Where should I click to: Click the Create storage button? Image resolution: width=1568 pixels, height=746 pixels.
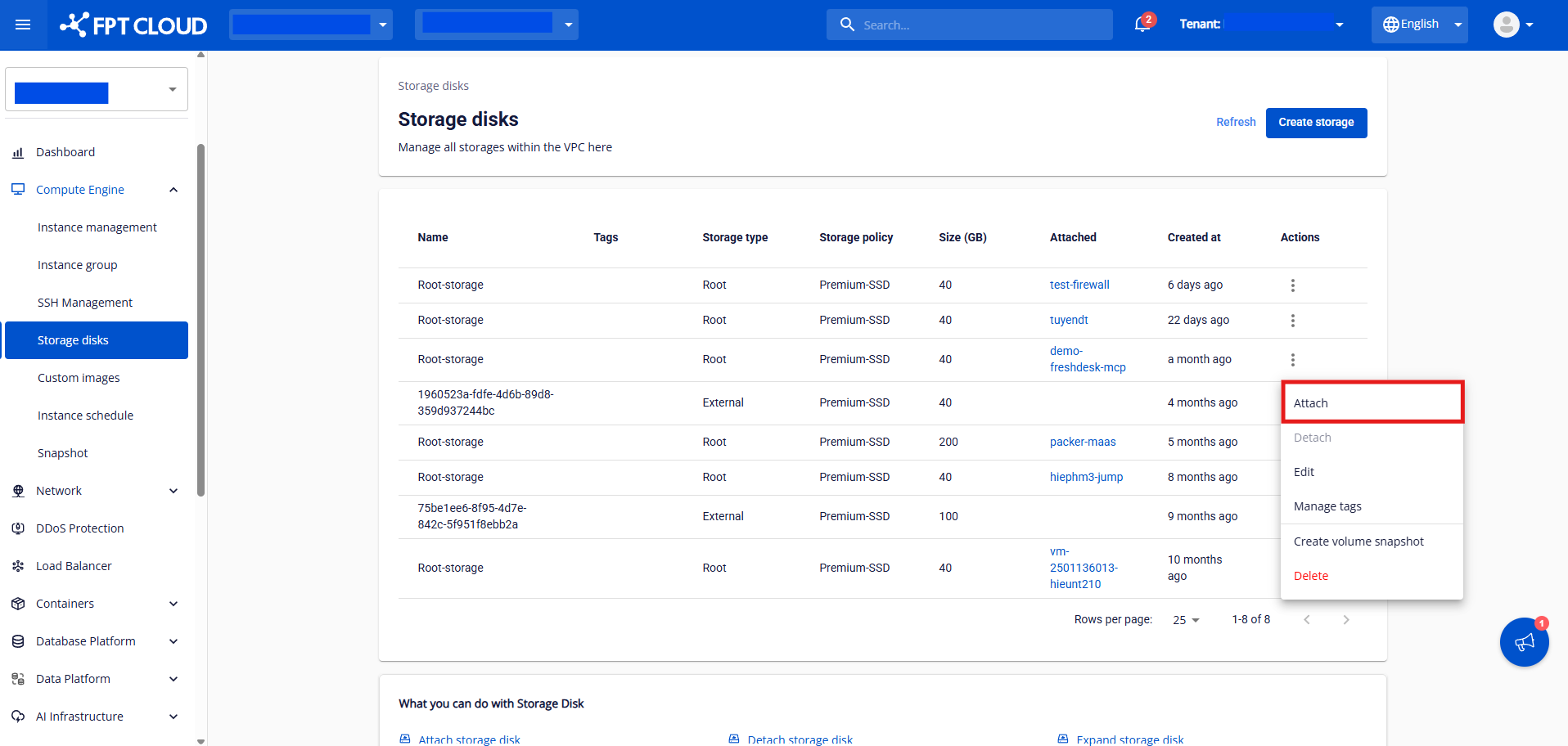coord(1316,123)
